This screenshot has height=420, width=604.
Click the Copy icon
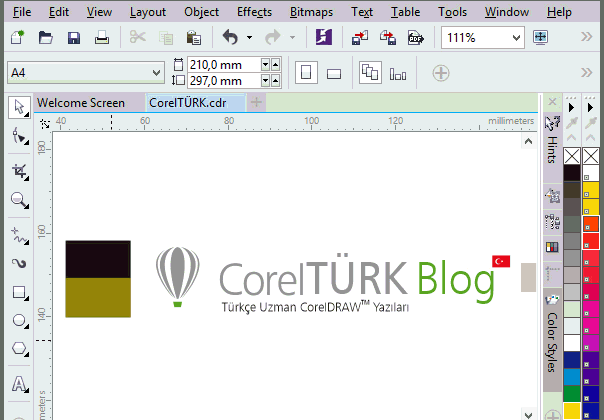click(x=166, y=38)
